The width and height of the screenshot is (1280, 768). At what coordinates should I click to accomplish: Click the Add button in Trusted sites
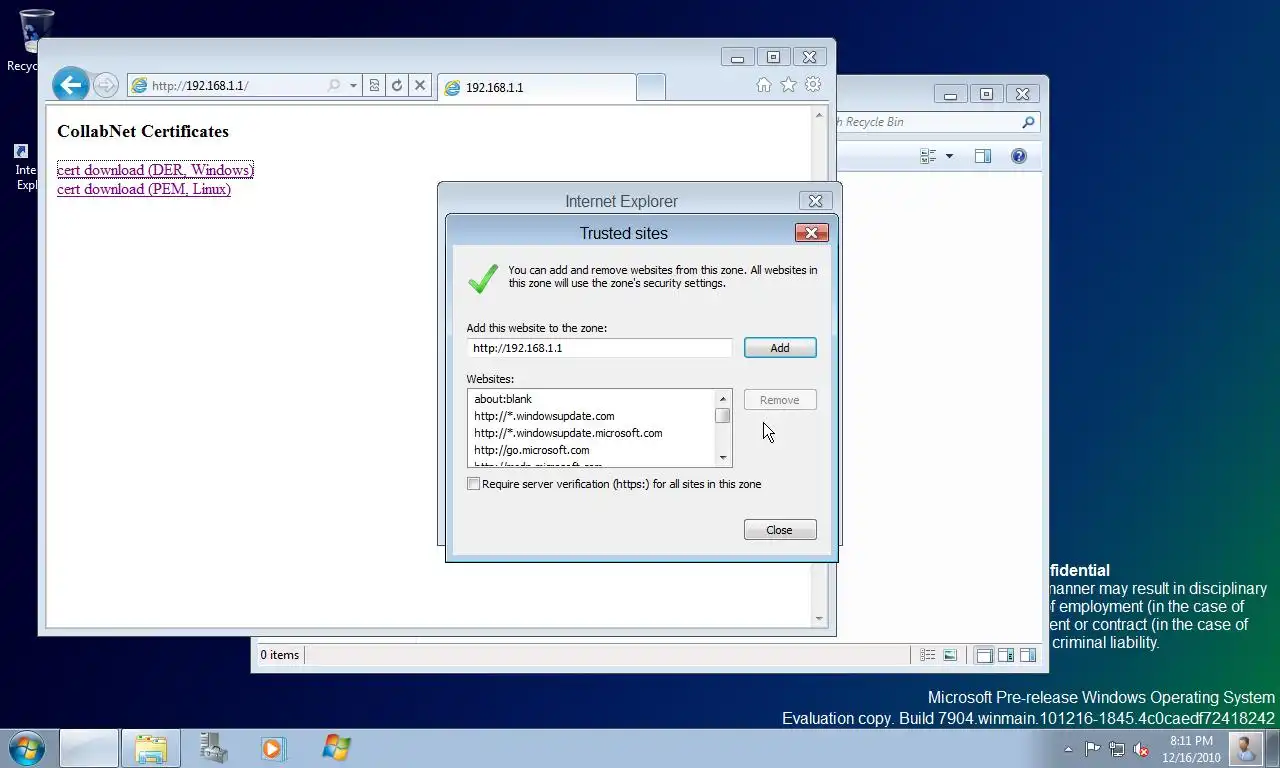[x=780, y=348]
